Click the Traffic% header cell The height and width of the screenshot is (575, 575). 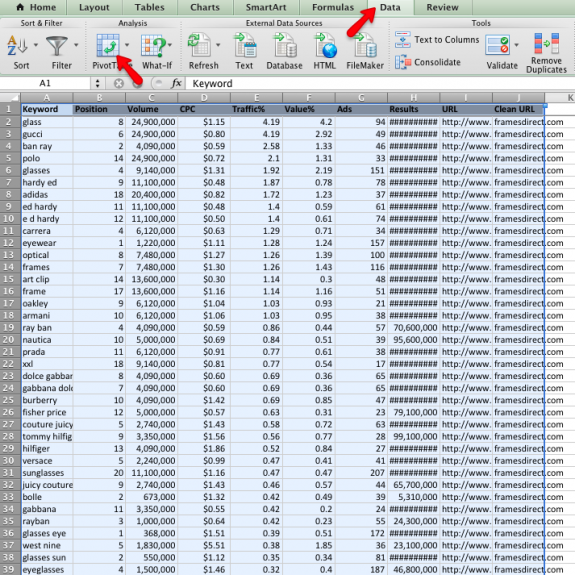click(x=256, y=109)
